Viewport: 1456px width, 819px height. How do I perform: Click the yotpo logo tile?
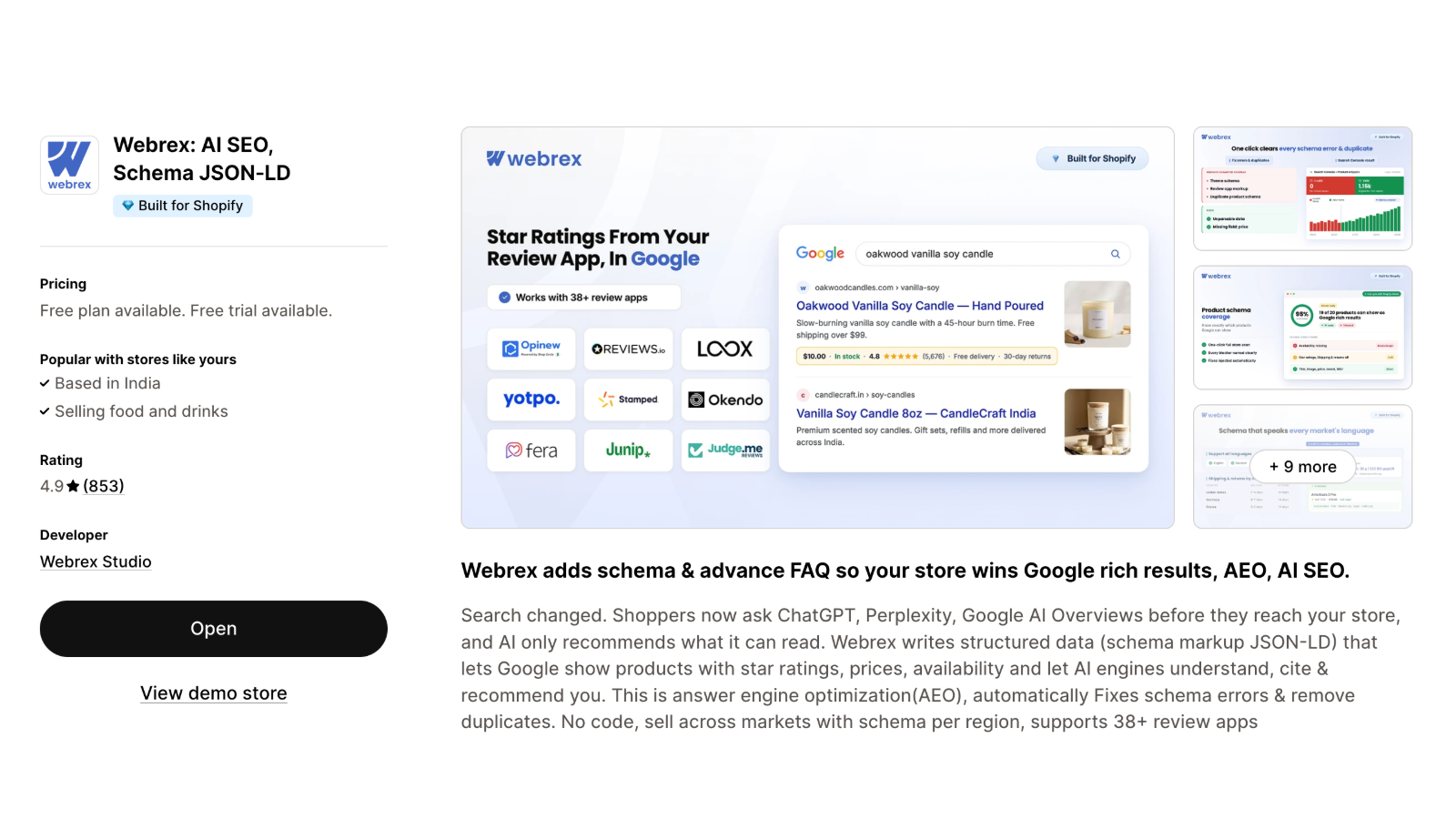tap(531, 399)
